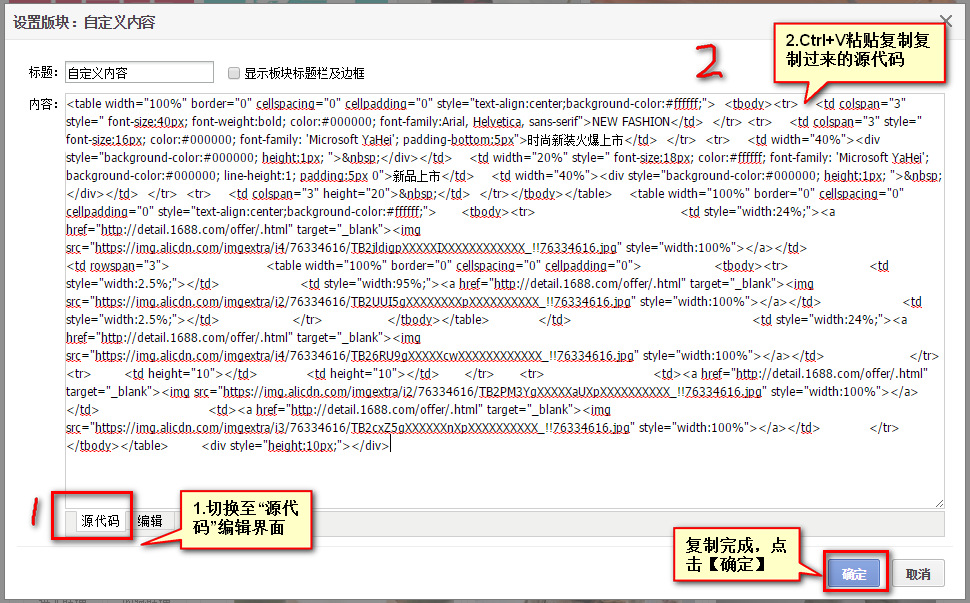
Task: Click the 标题 input field
Action: pos(139,72)
